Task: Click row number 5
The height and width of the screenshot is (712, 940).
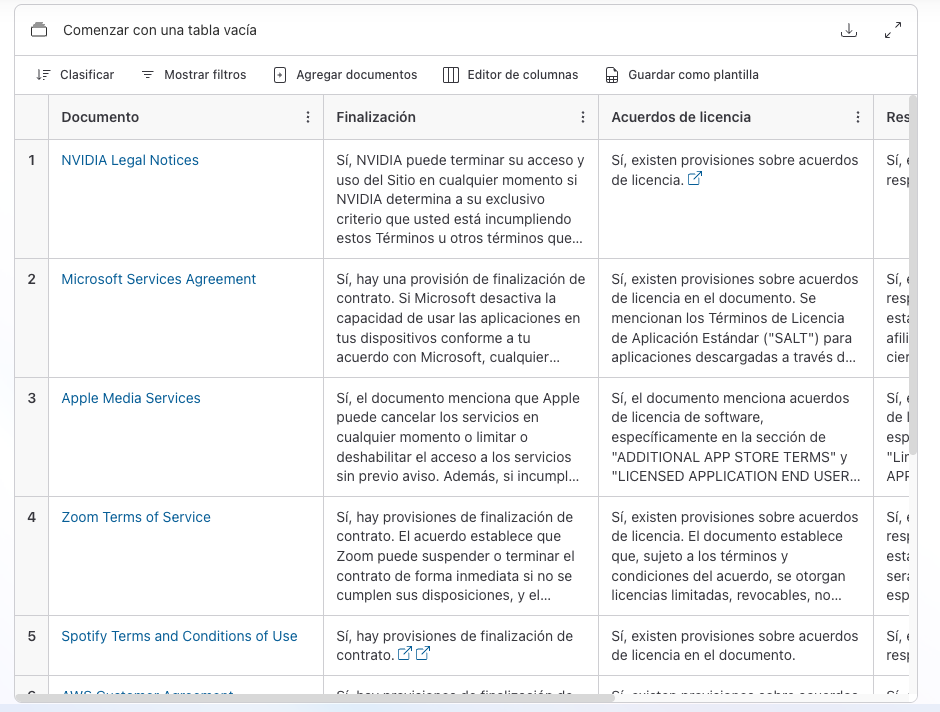Action: pyautogui.click(x=32, y=636)
